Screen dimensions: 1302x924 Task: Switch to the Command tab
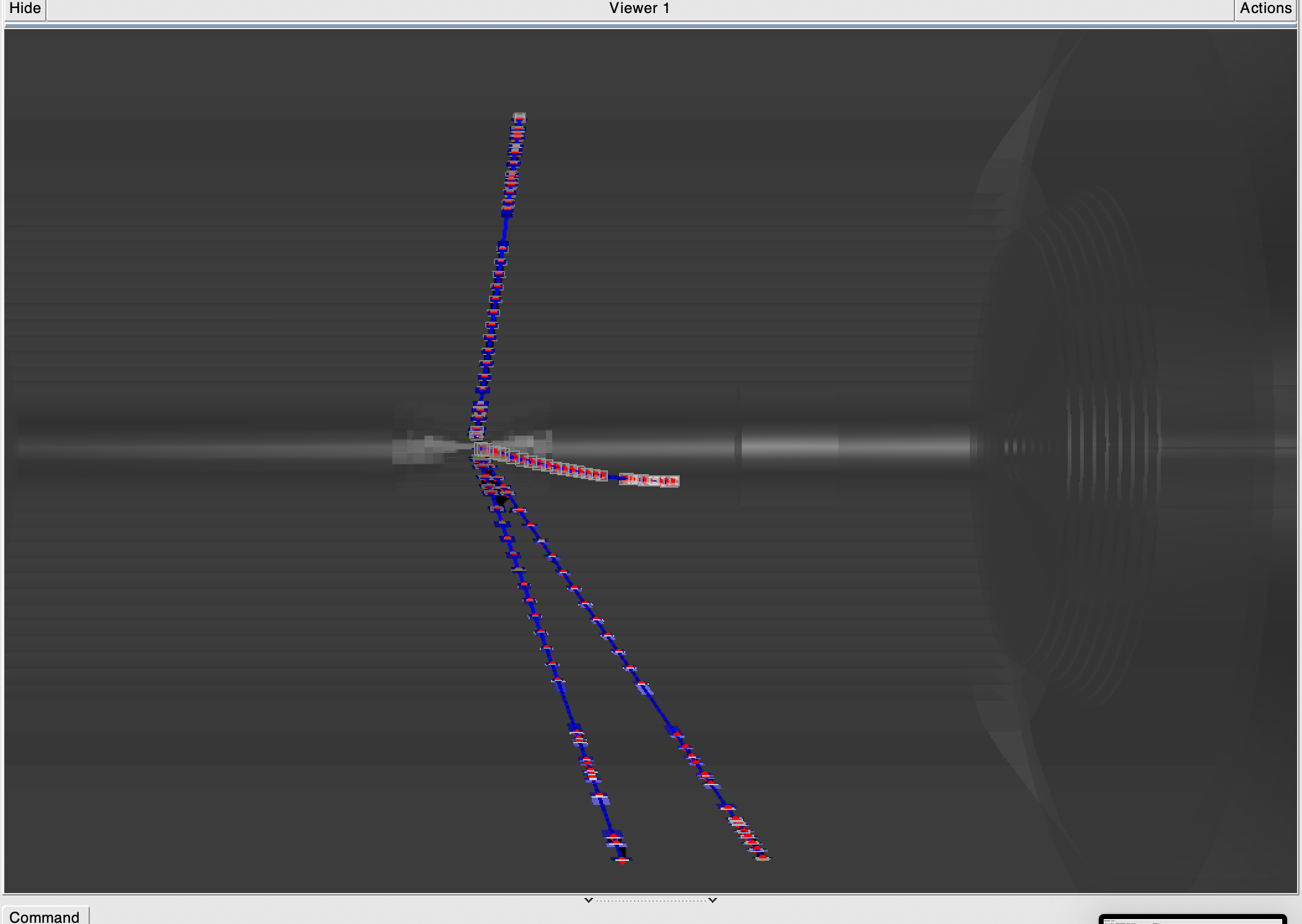[x=45, y=917]
